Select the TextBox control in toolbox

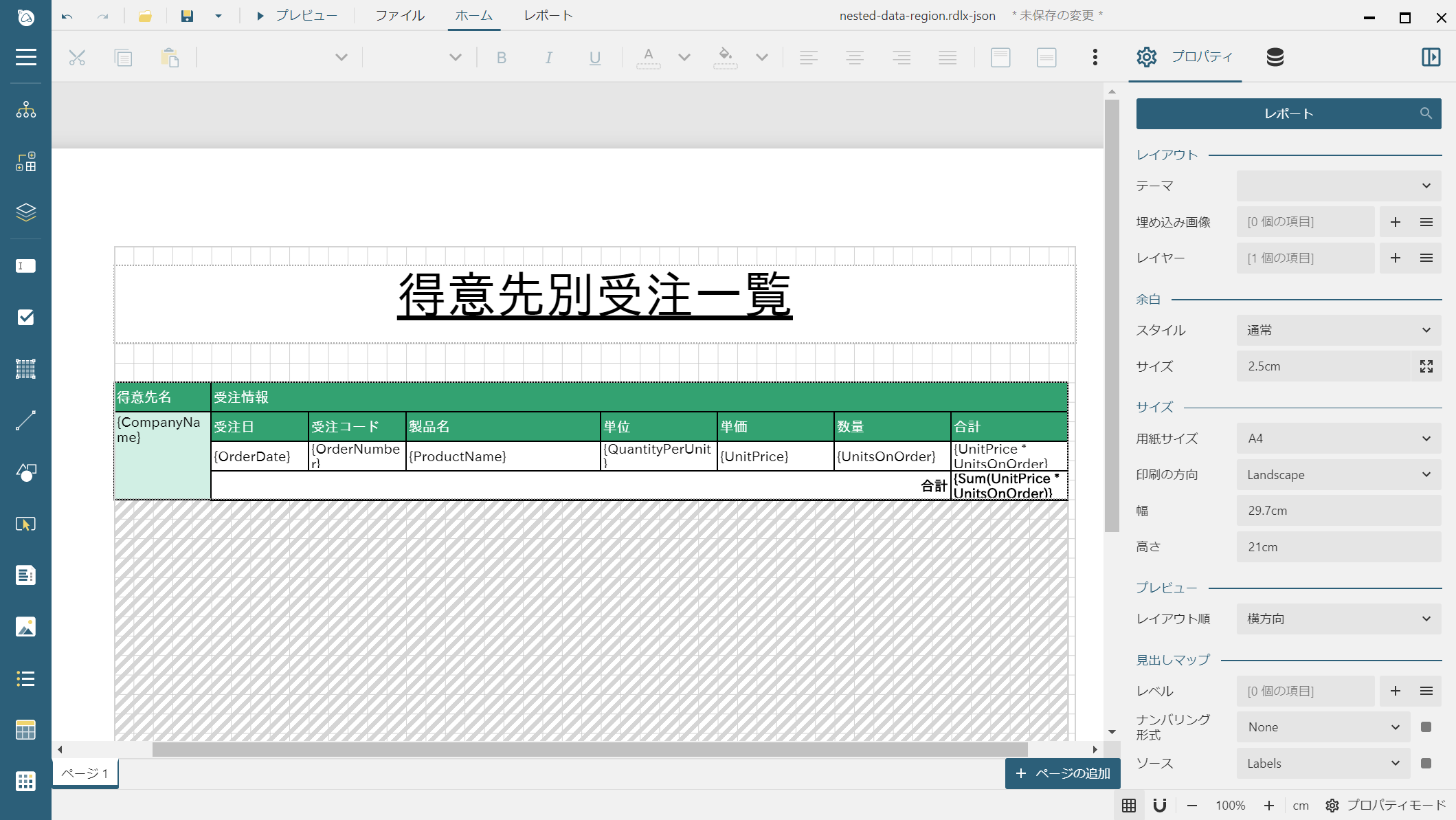coord(25,266)
